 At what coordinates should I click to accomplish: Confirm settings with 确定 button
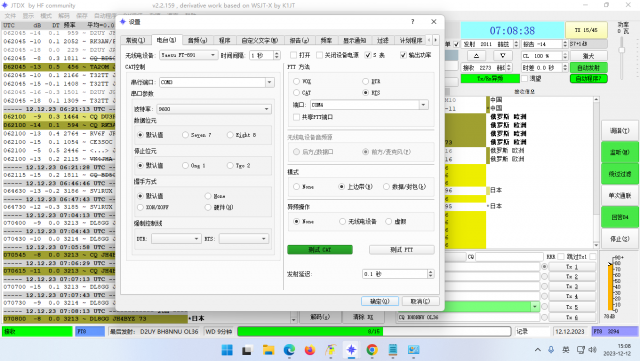pyautogui.click(x=380, y=301)
